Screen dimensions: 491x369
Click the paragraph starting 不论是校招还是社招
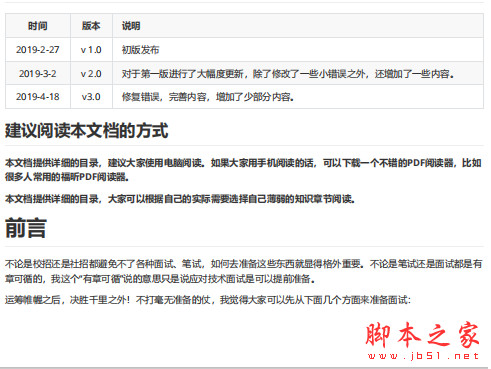244,271
